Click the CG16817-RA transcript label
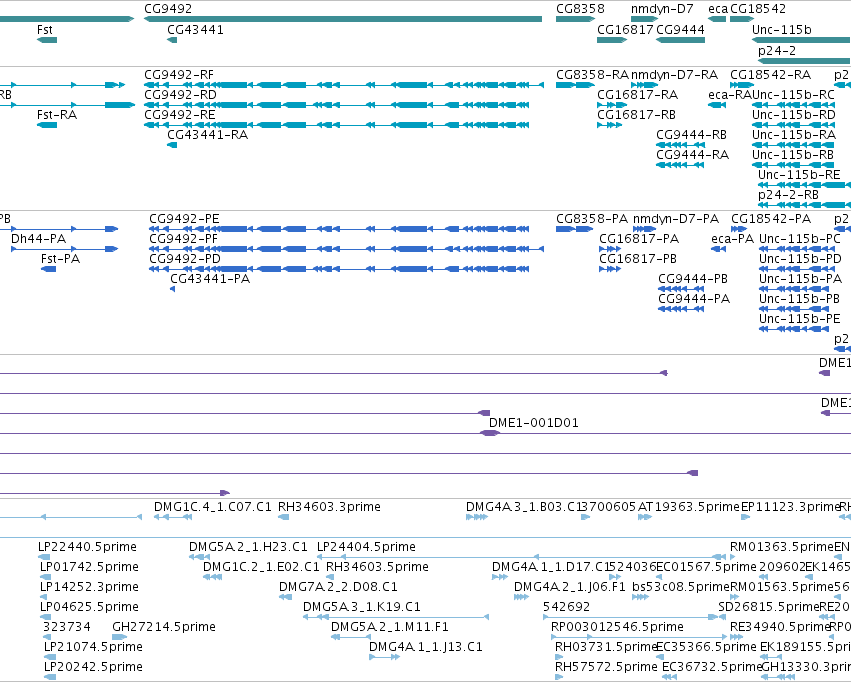 click(x=638, y=95)
